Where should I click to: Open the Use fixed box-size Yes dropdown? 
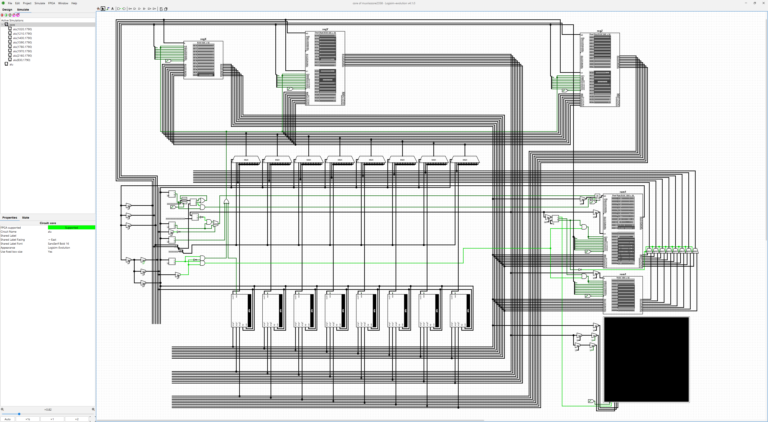point(72,252)
